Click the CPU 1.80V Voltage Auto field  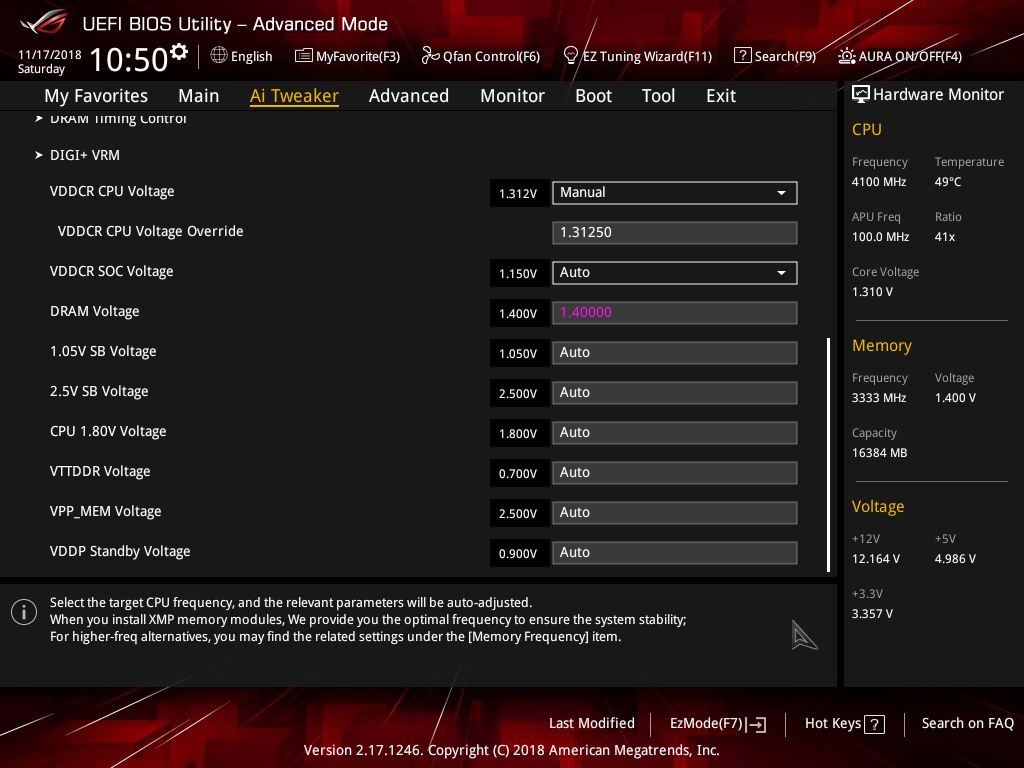(x=675, y=432)
